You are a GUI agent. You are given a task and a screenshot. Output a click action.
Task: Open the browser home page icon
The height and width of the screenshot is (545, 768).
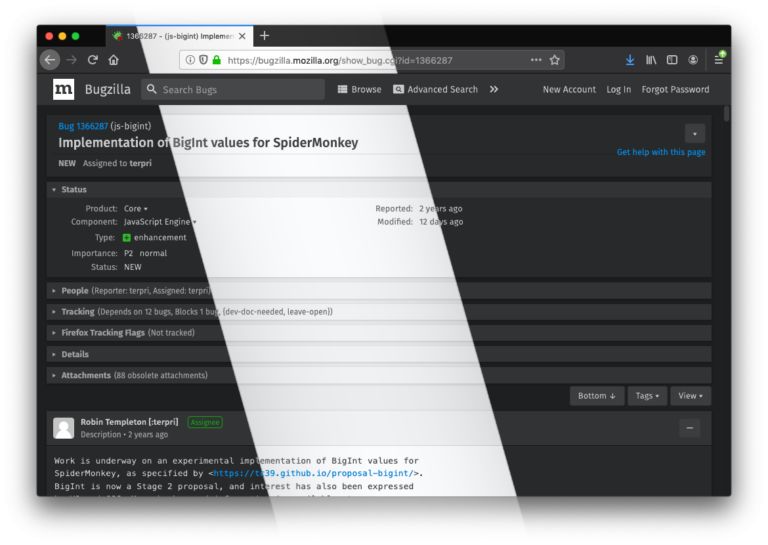[x=114, y=60]
